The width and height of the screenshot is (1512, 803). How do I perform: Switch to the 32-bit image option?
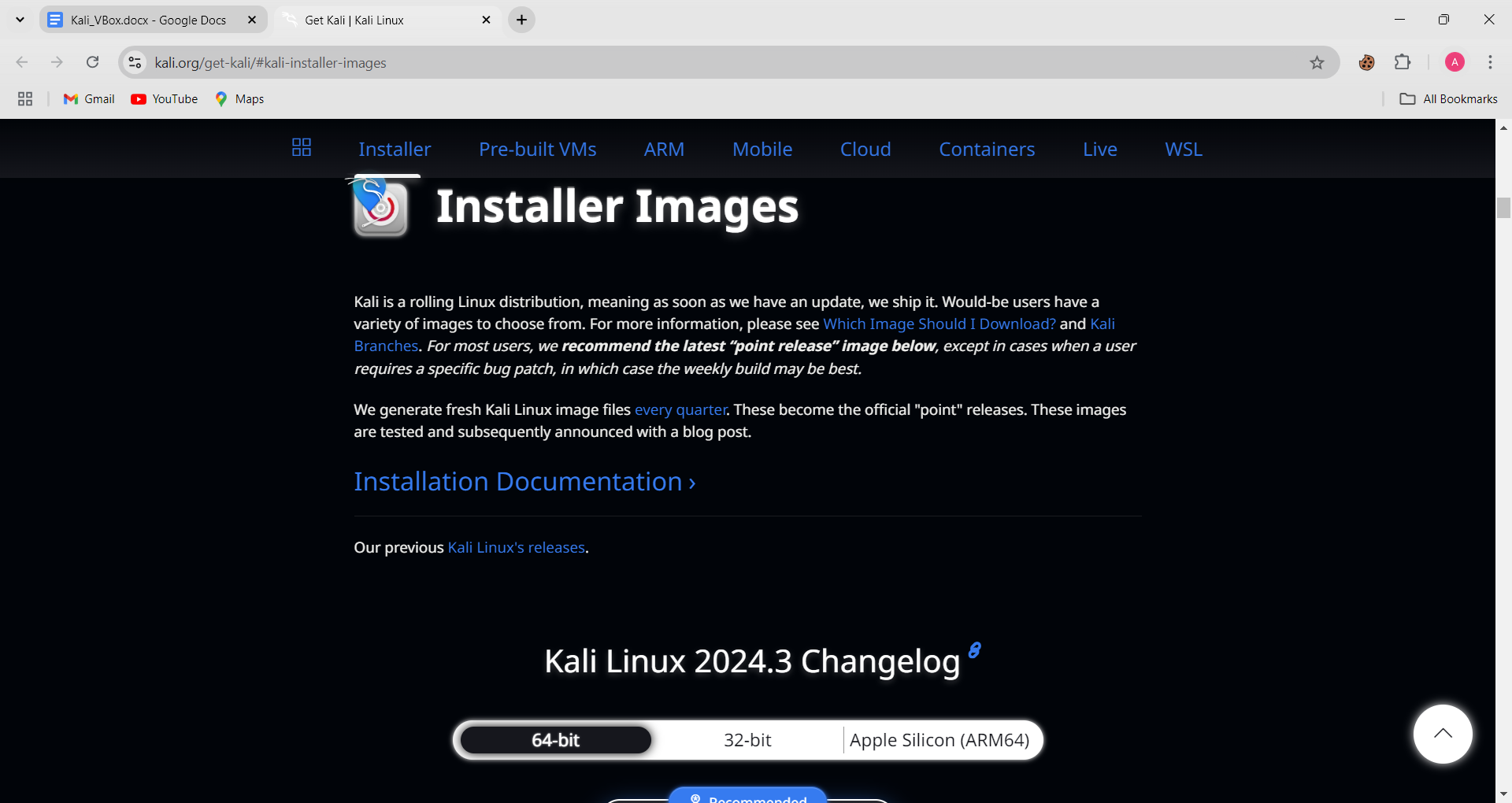point(747,739)
